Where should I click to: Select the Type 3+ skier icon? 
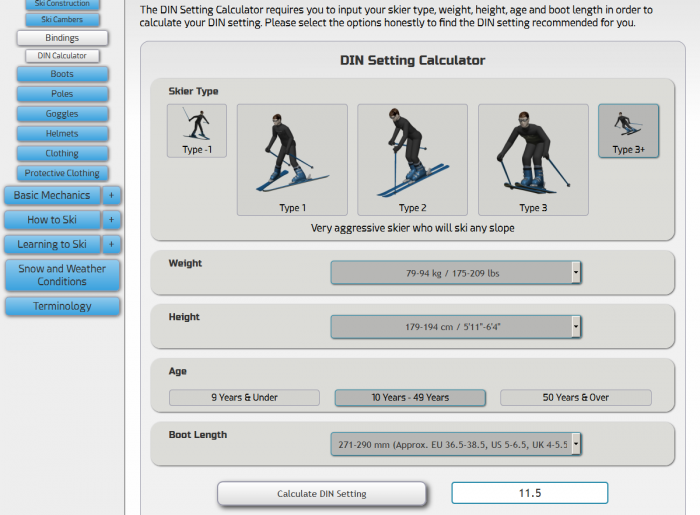click(x=629, y=131)
